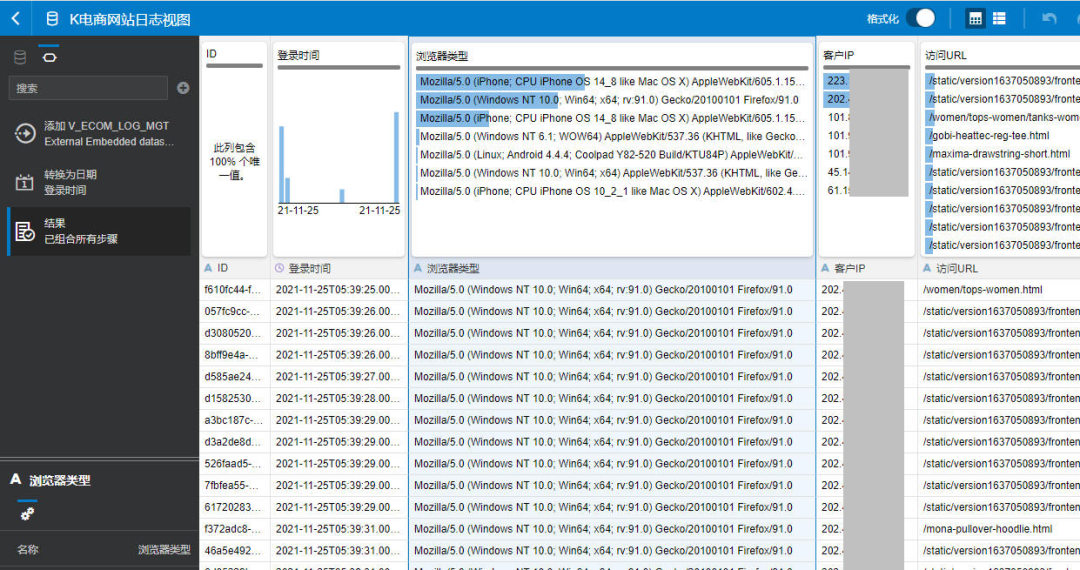Viewport: 1080px width, 570px height.
Task: Select the Firefox/91.0 value in quality tile
Action: (610, 100)
